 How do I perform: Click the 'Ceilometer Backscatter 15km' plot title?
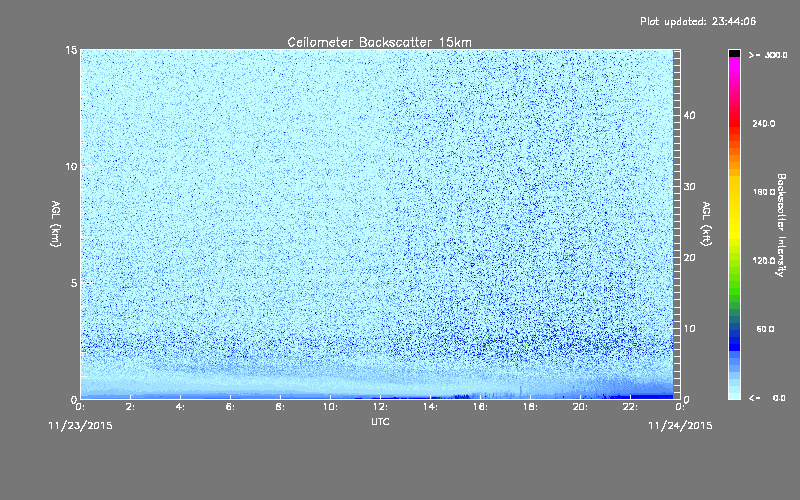[x=380, y=42]
